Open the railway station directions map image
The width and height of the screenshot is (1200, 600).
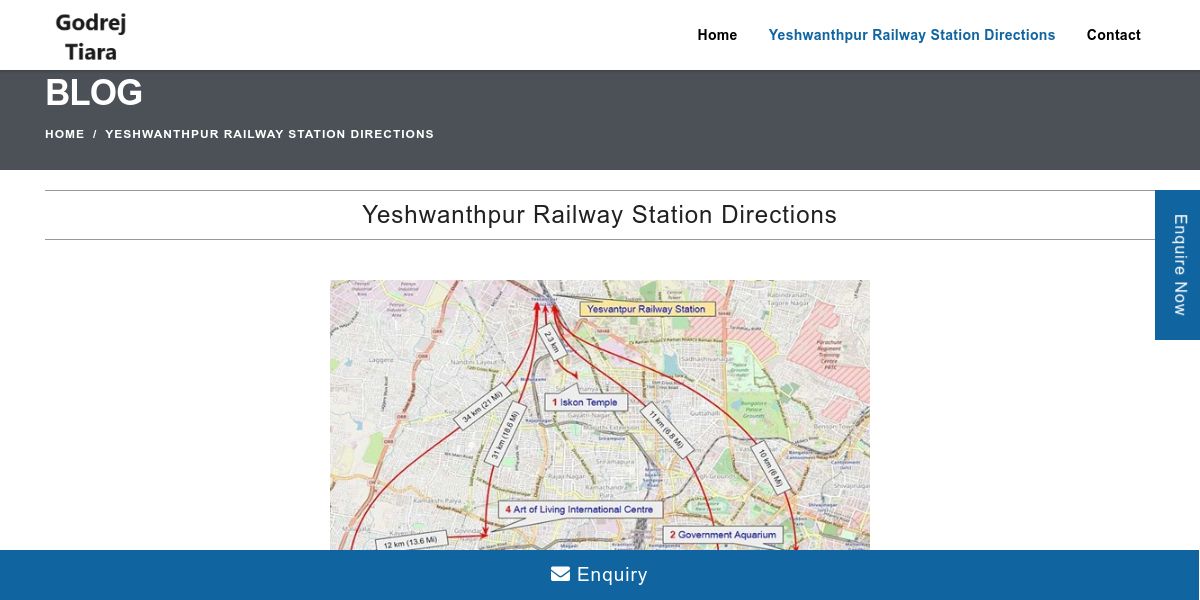point(600,415)
